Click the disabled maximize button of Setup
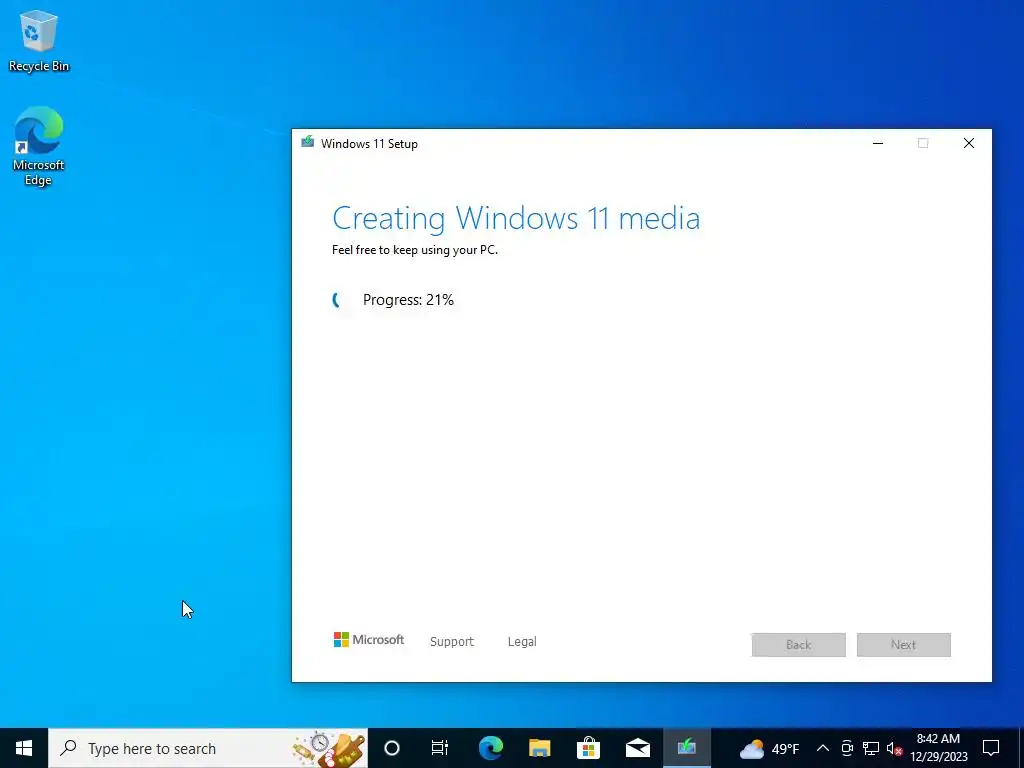This screenshot has height=768, width=1024. [x=923, y=143]
